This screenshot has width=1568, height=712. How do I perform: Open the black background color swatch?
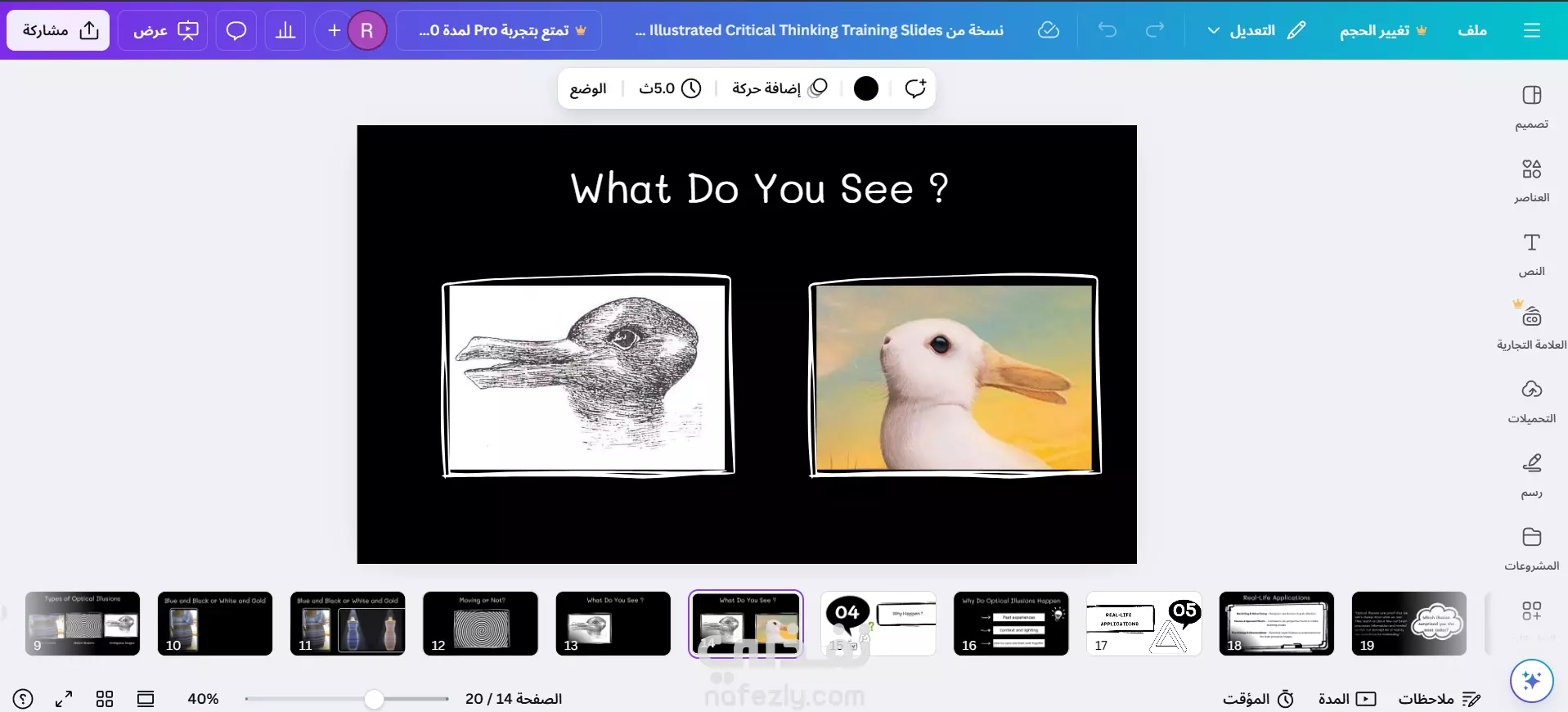click(866, 88)
